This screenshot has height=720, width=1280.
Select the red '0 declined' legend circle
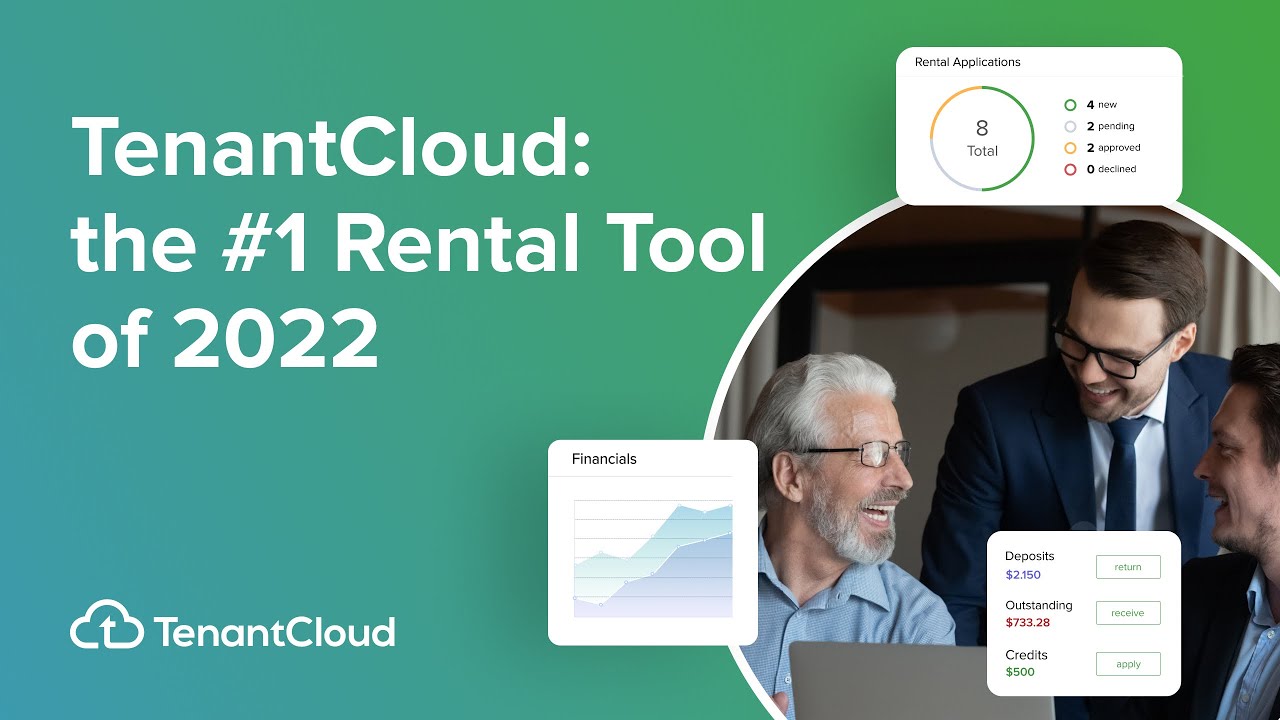[1070, 170]
